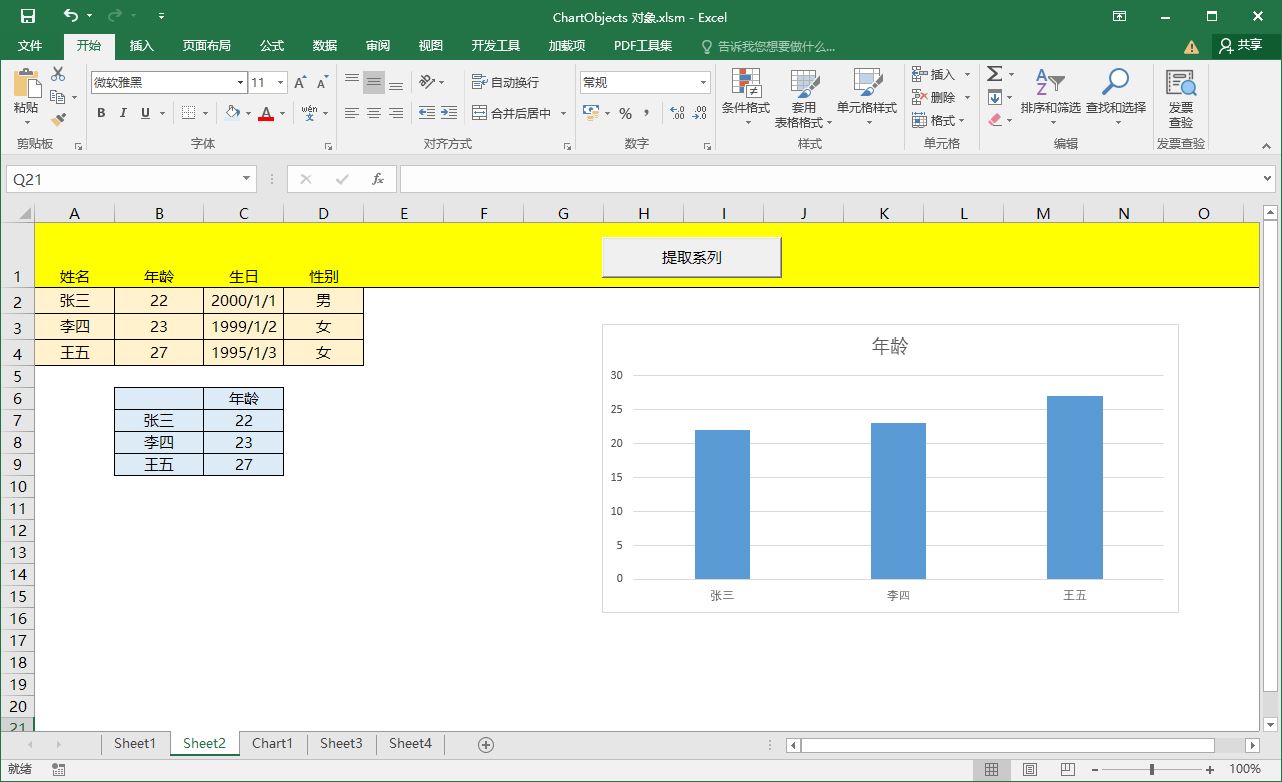The image size is (1282, 782).
Task: Open the 插入 ribbon tab
Action: point(142,46)
